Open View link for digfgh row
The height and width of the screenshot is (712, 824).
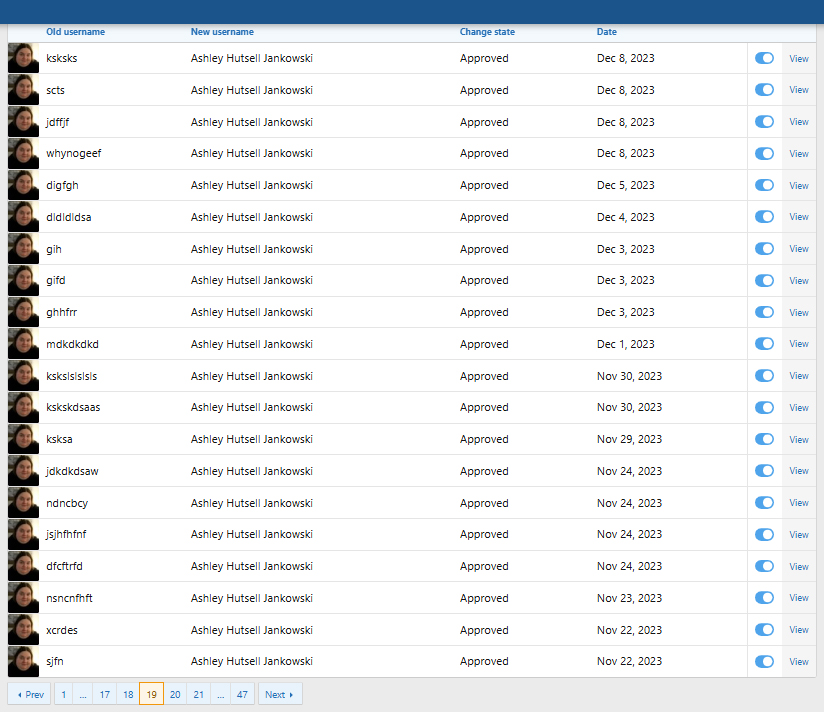pos(799,185)
